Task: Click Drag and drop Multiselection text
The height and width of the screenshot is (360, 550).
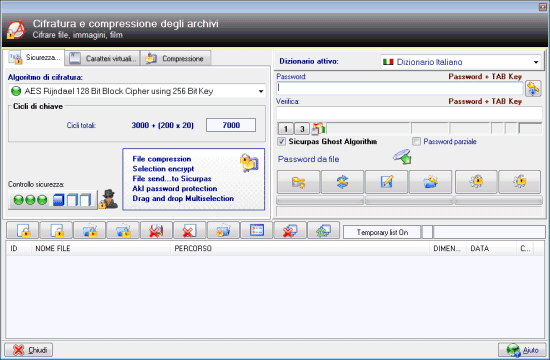Action: (x=183, y=198)
